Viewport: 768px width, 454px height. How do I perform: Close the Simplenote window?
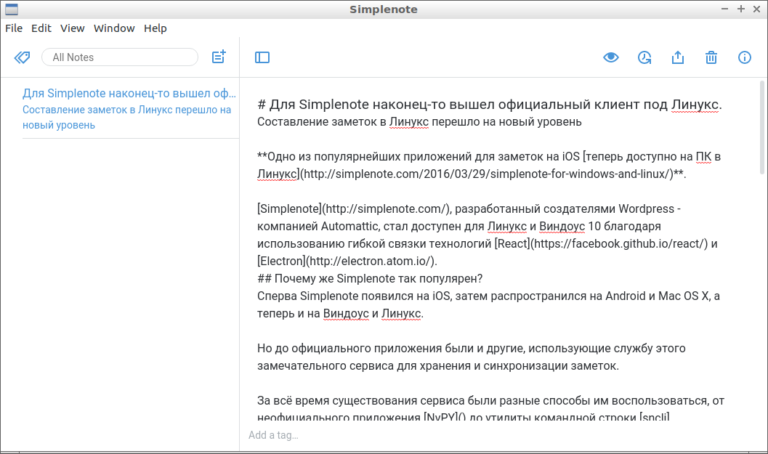pos(756,9)
